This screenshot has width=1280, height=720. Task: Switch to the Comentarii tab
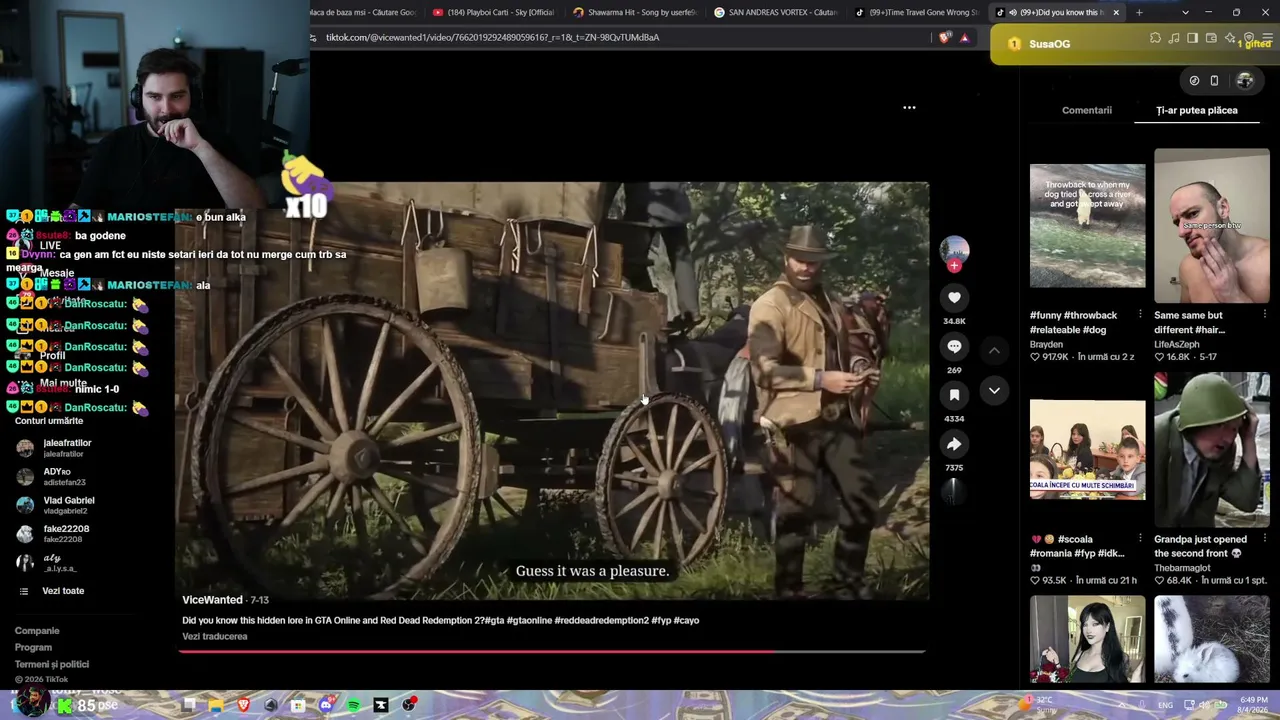[x=1086, y=110]
